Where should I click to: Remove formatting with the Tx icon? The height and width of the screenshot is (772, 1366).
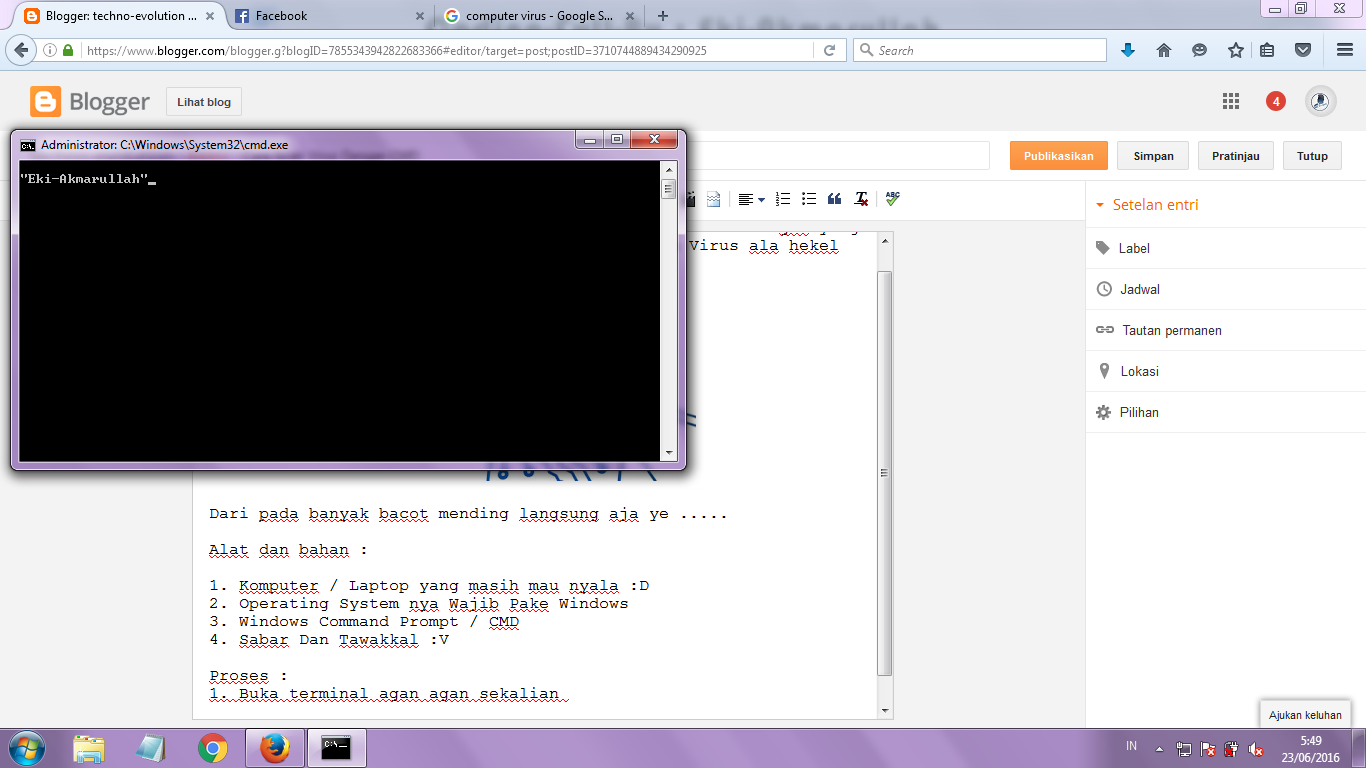point(861,199)
